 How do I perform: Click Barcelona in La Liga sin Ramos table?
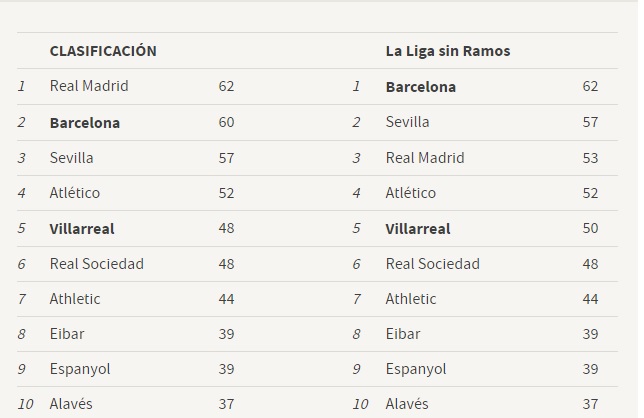(x=420, y=86)
